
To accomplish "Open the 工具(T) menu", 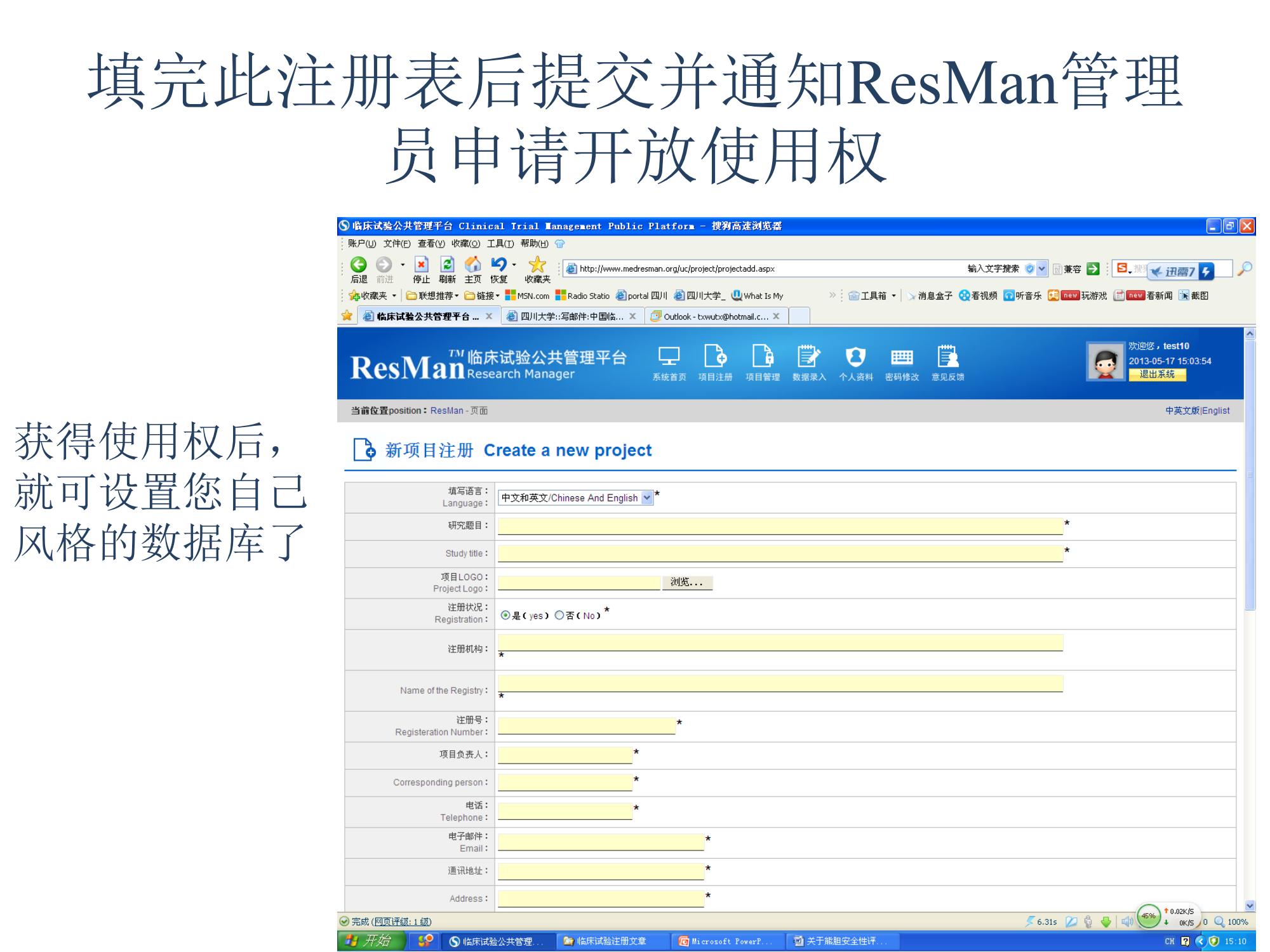I will (x=500, y=244).
